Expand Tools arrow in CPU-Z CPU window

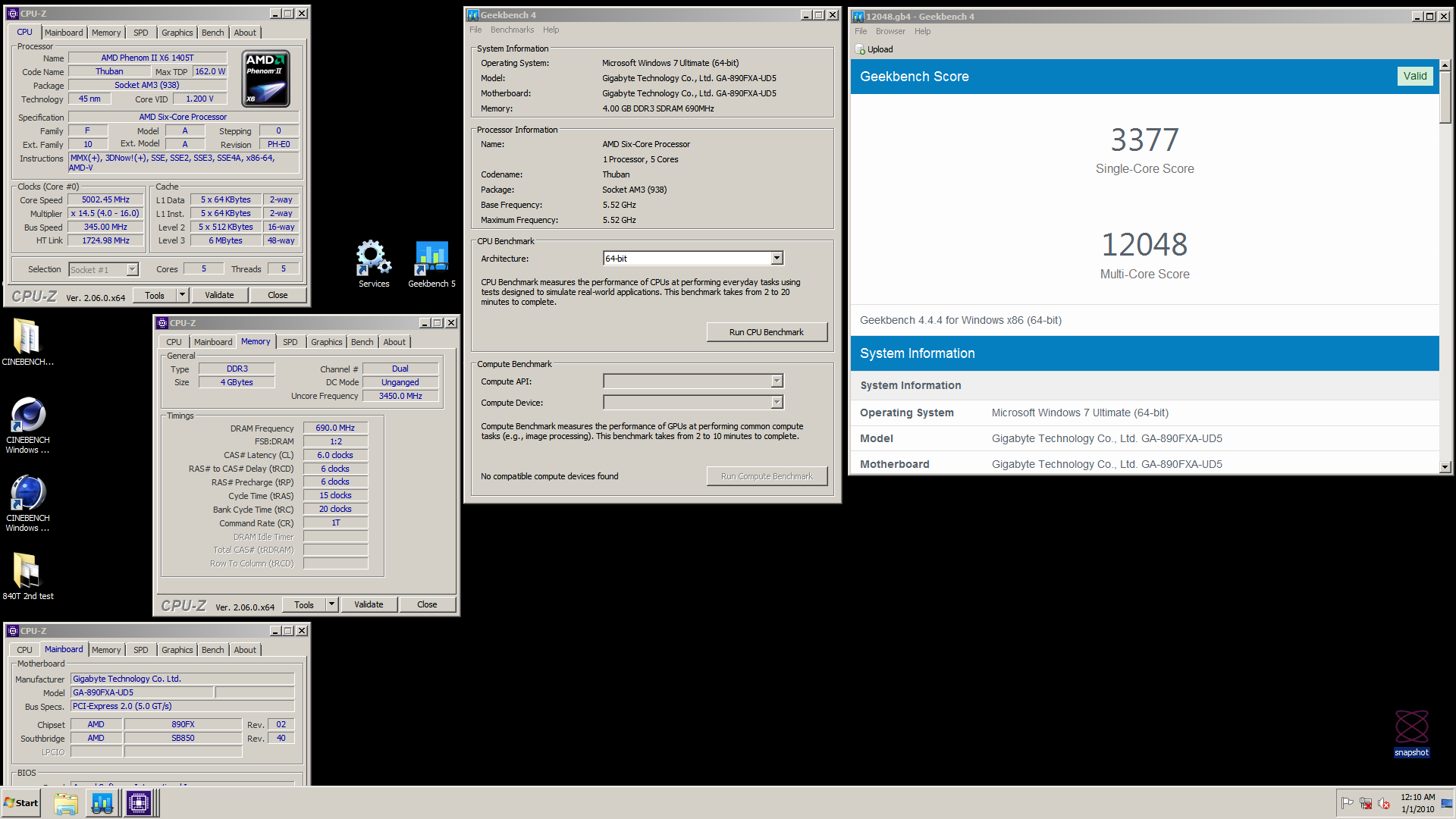(x=182, y=295)
